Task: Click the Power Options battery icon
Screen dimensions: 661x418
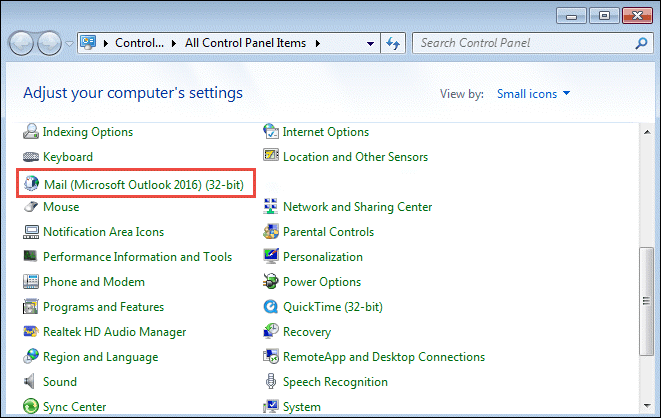Action: (x=271, y=281)
